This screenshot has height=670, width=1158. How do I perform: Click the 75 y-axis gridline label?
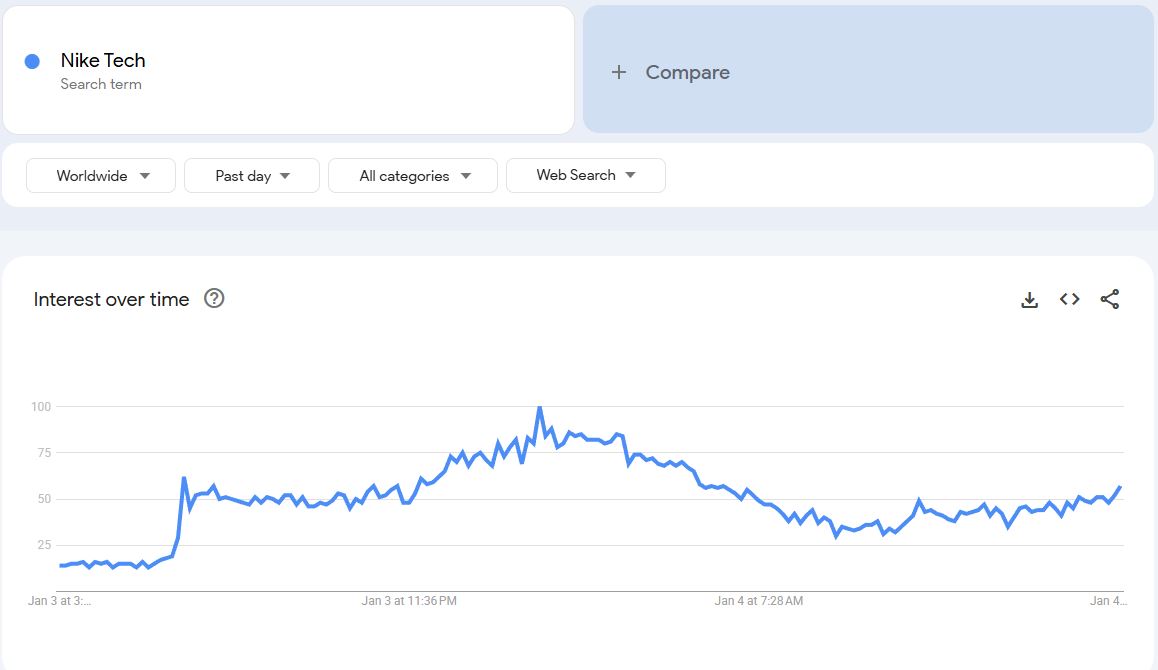[43, 453]
